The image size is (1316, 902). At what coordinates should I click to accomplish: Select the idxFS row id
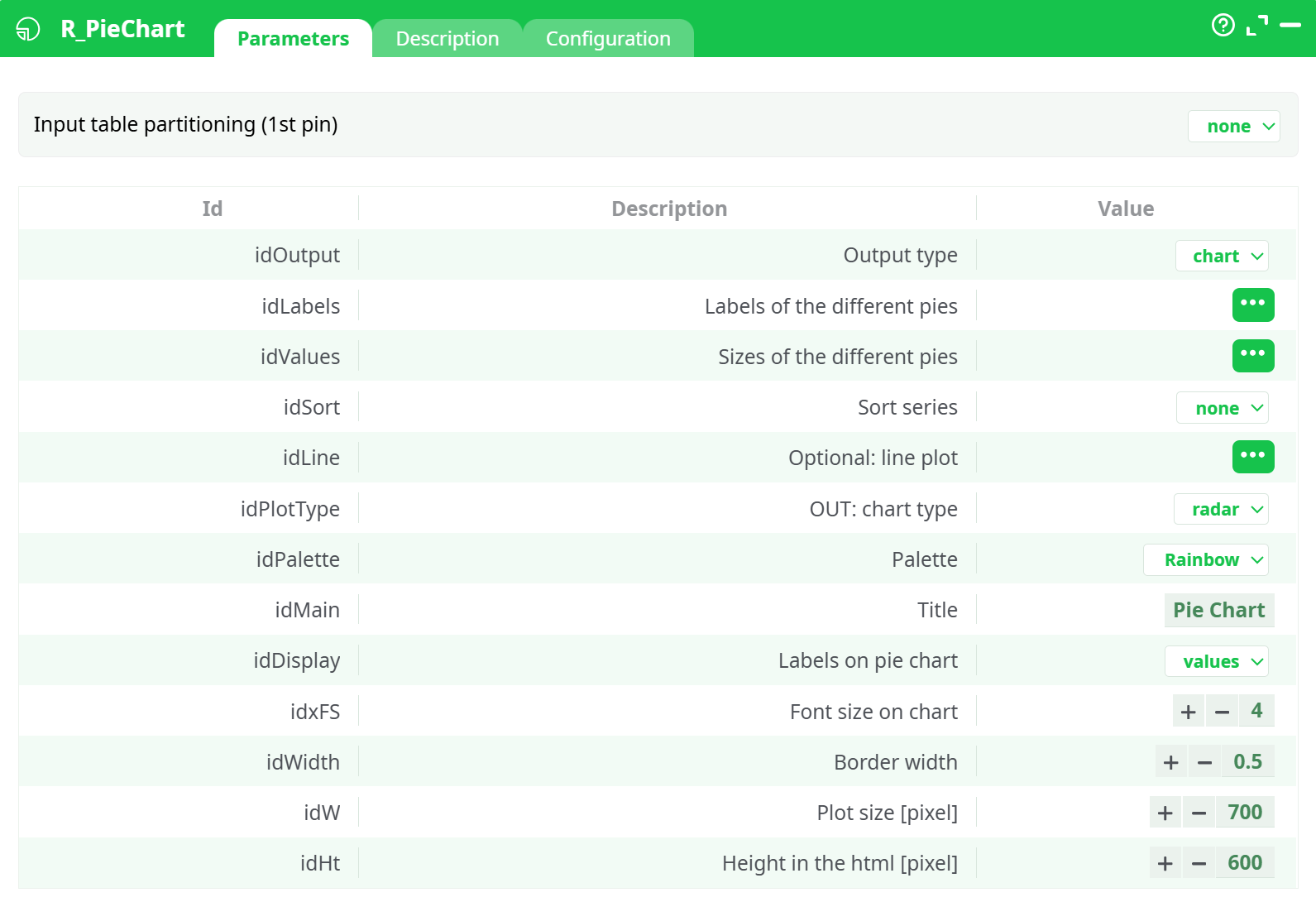[315, 712]
